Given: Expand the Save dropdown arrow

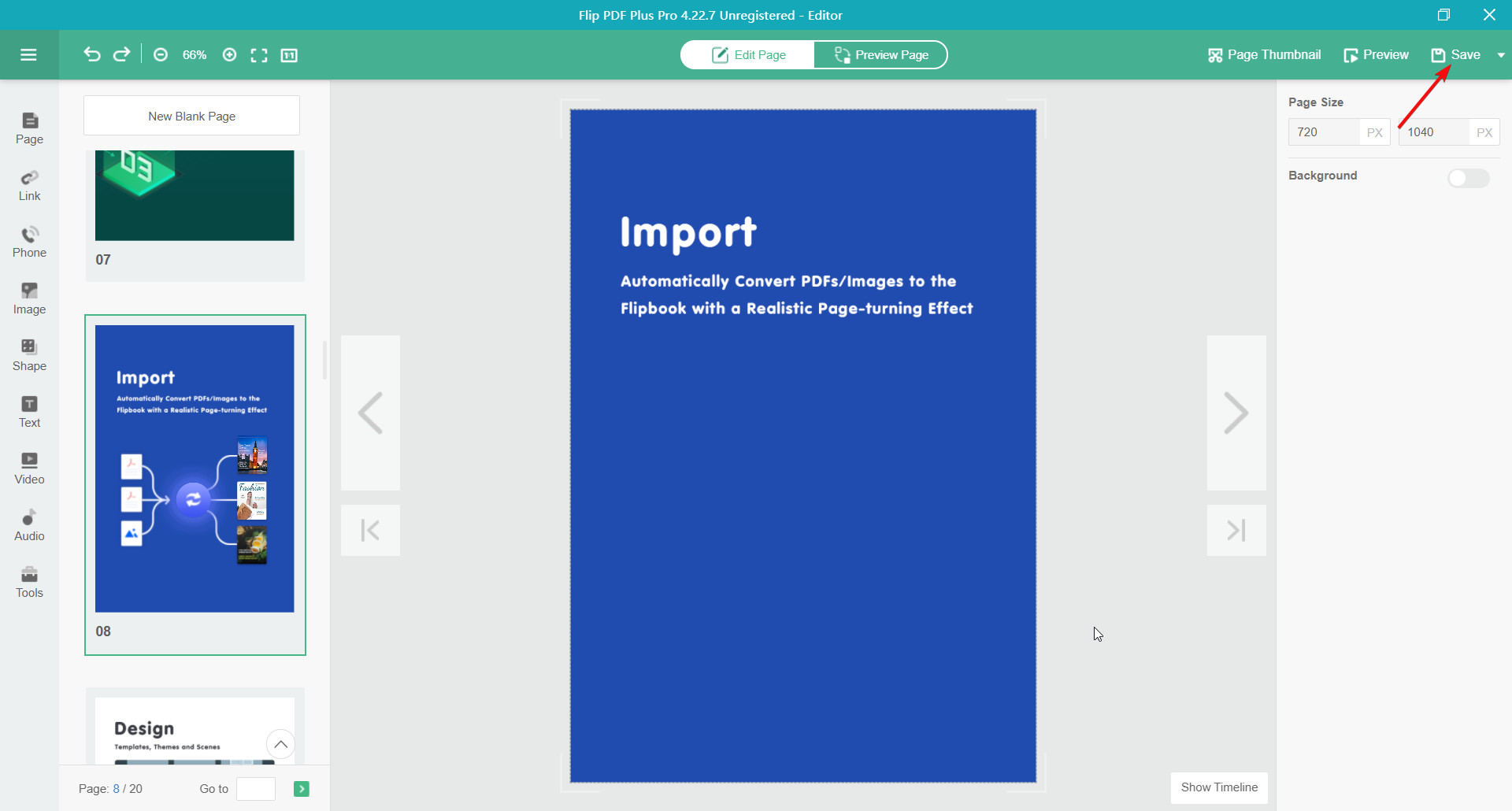Looking at the screenshot, I should pos(1501,55).
